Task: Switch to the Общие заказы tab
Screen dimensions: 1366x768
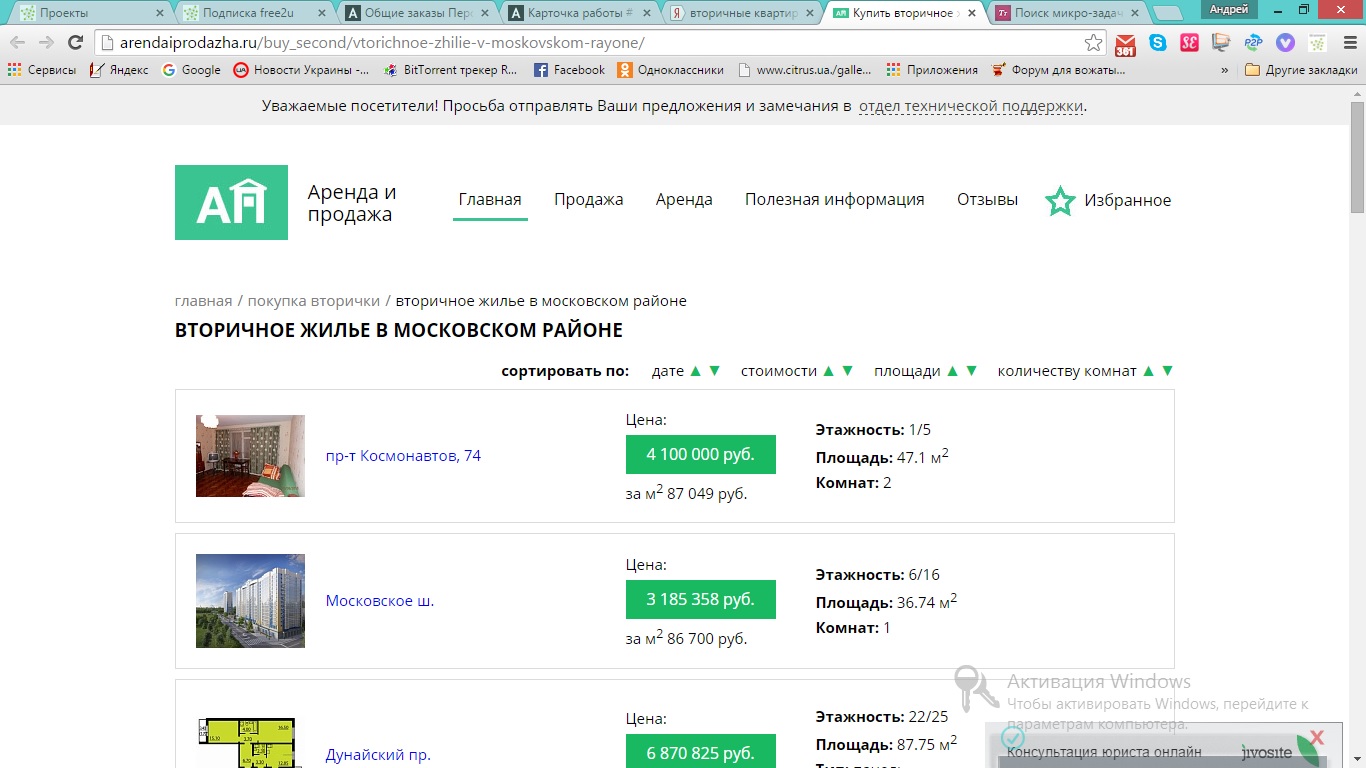Action: point(417,13)
